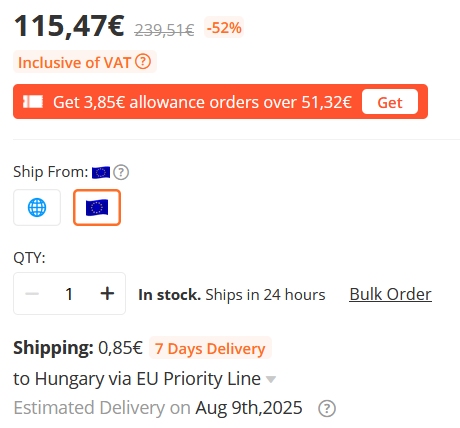Increase quantity with the plus button
The height and width of the screenshot is (428, 460).
[107, 294]
